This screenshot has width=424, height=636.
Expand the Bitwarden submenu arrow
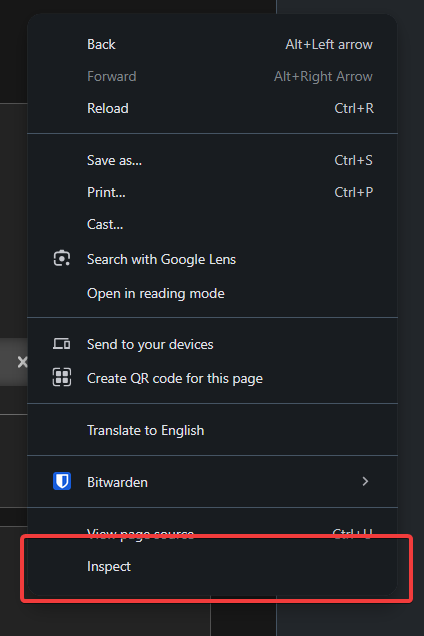pos(365,481)
